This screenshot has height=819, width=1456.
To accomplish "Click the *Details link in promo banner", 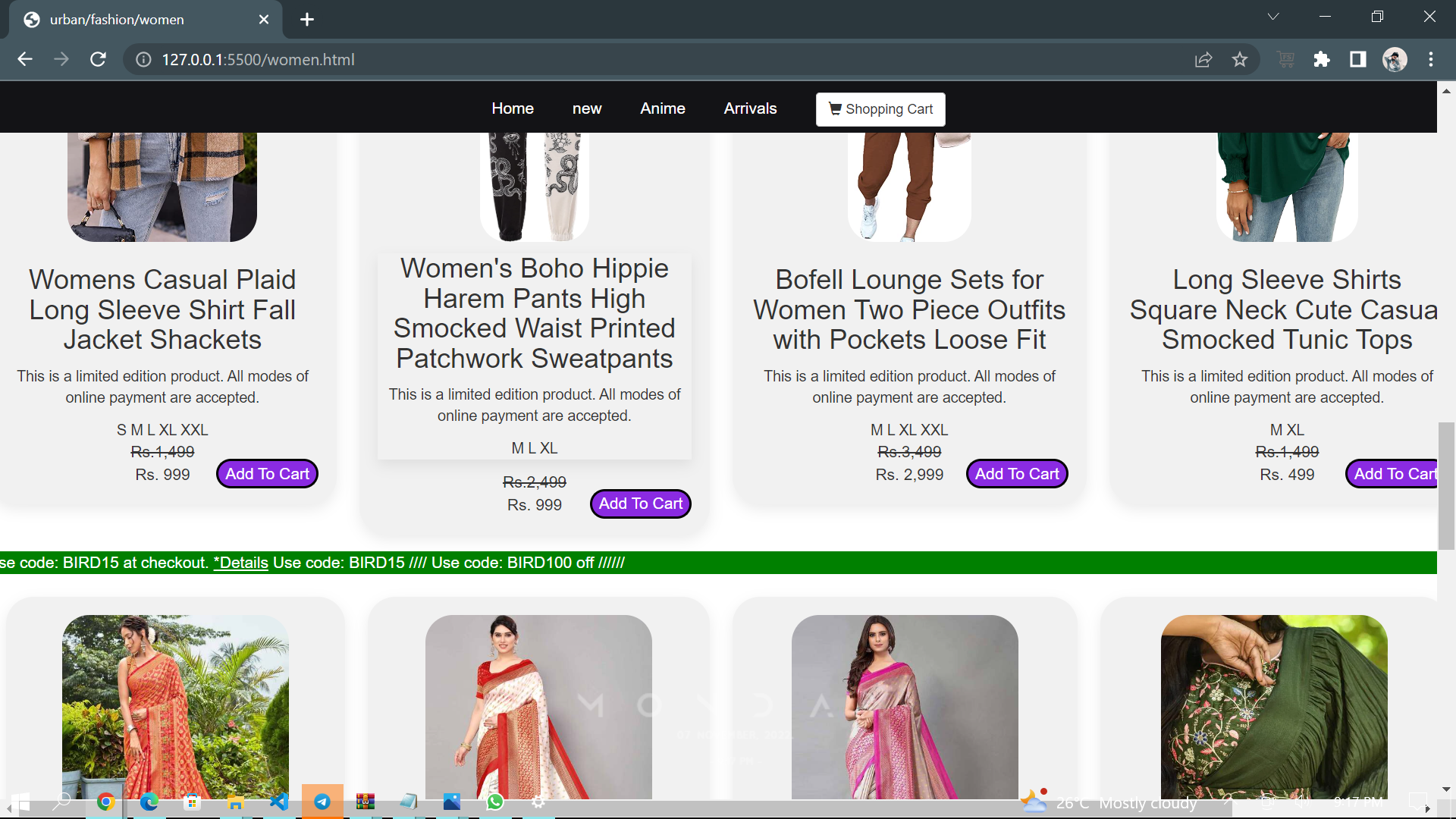I will pos(241,563).
